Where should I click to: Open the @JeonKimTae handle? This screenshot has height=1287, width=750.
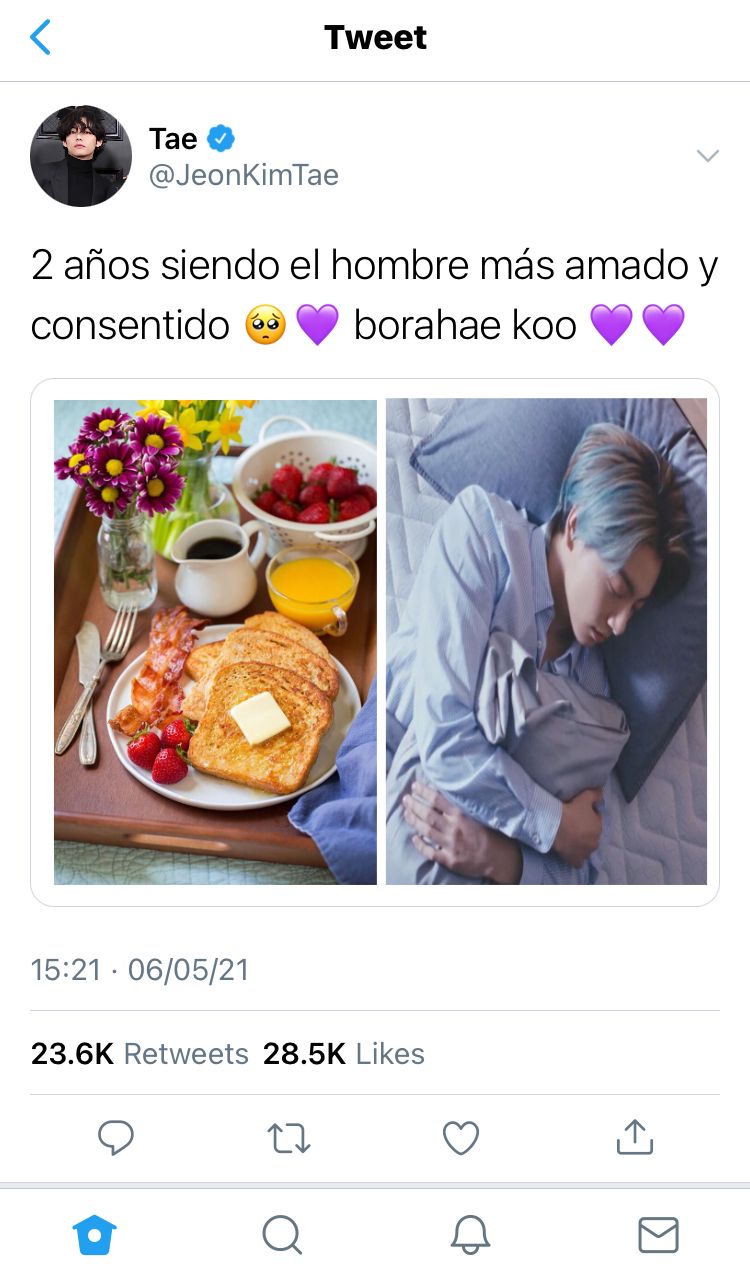pyautogui.click(x=244, y=175)
